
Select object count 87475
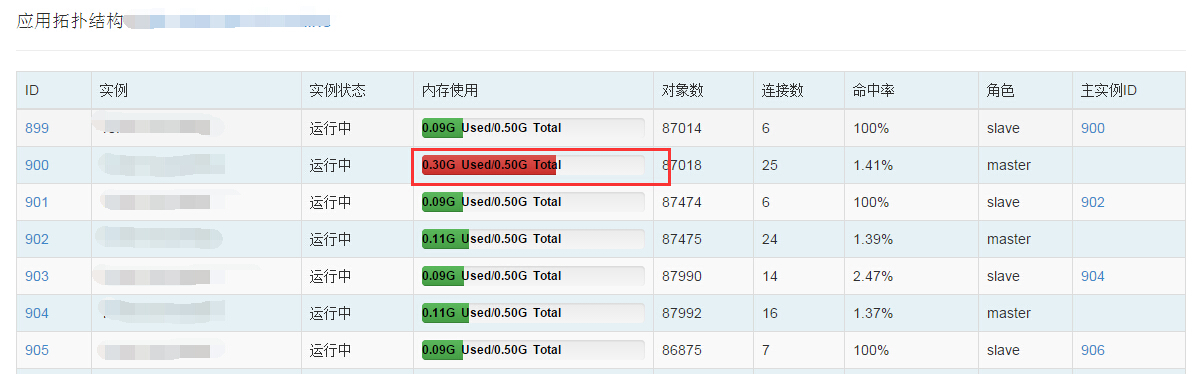(682, 239)
